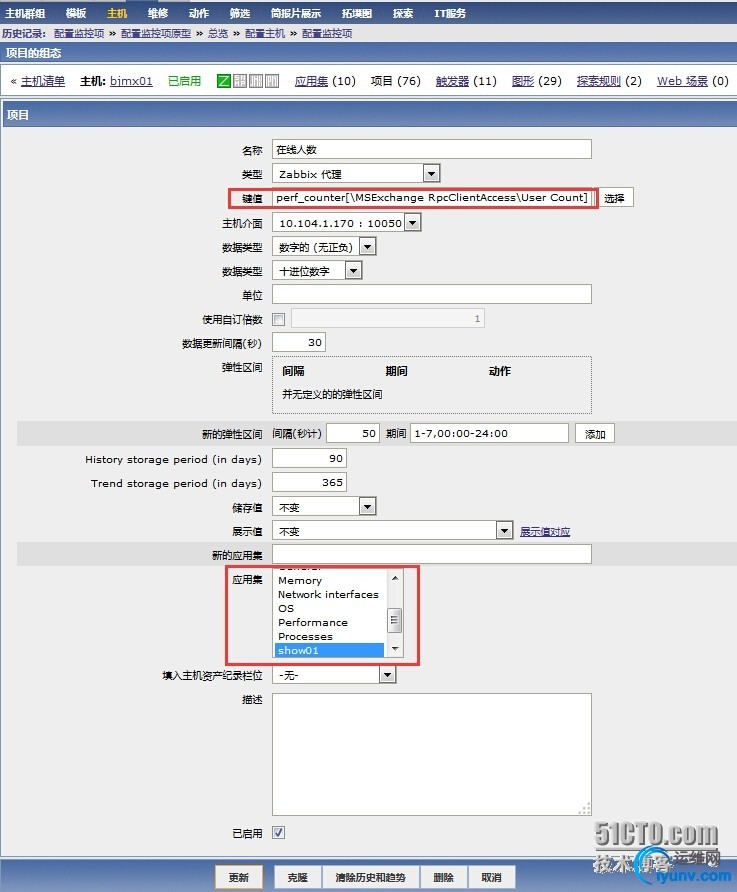The height and width of the screenshot is (892, 737).
Task: Open the 数字的 (无正负) data type dropdown
Action: tap(324, 247)
